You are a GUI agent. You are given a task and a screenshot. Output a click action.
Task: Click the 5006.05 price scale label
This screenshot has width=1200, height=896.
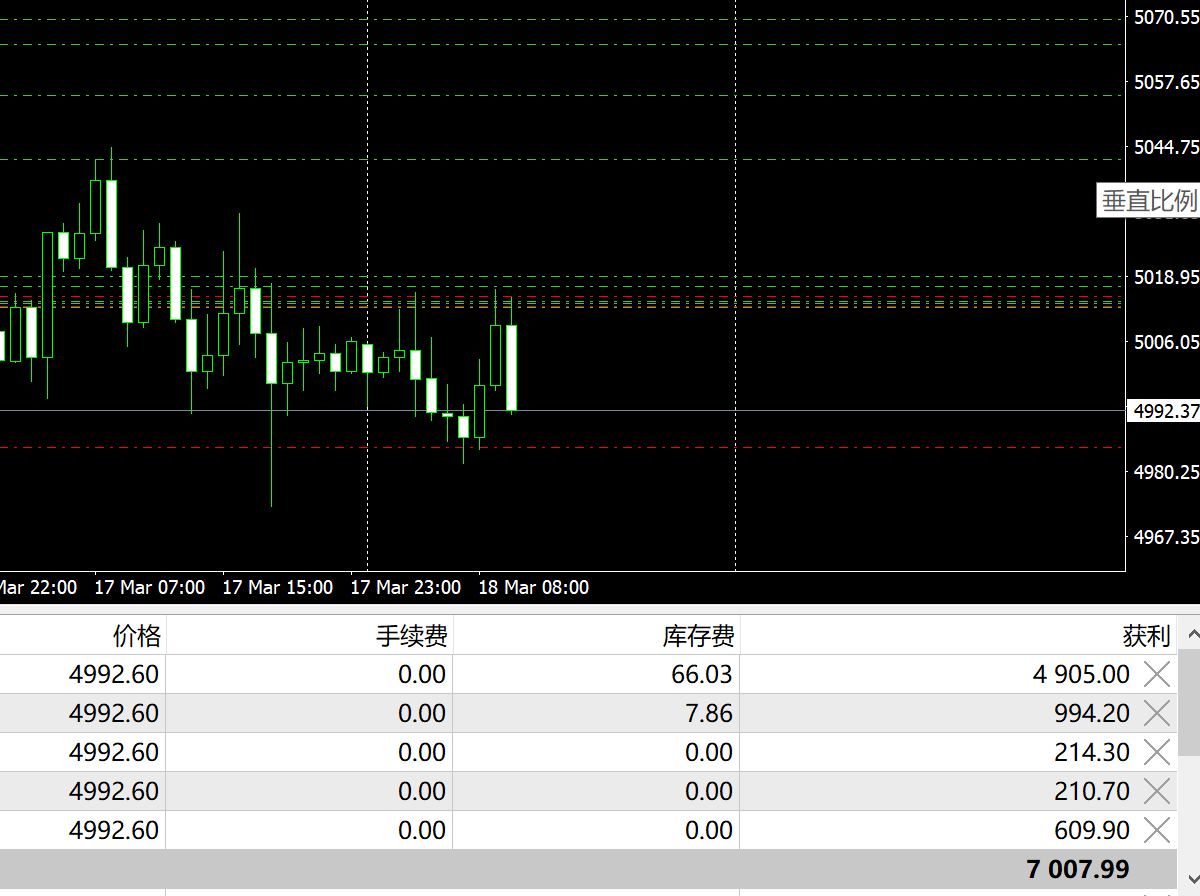1166,342
